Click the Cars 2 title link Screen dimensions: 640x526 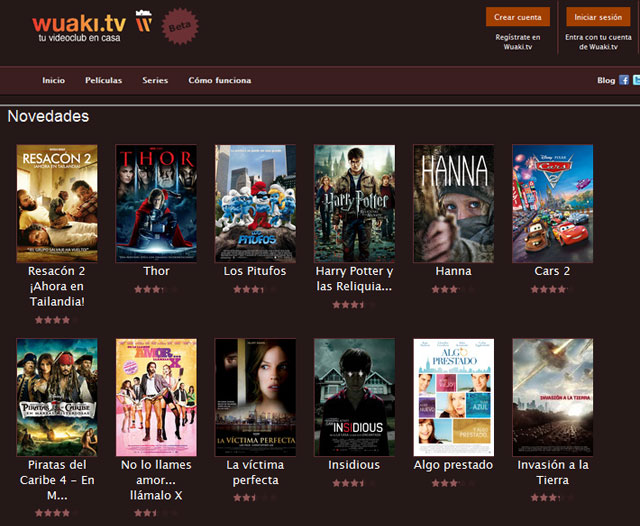point(552,271)
